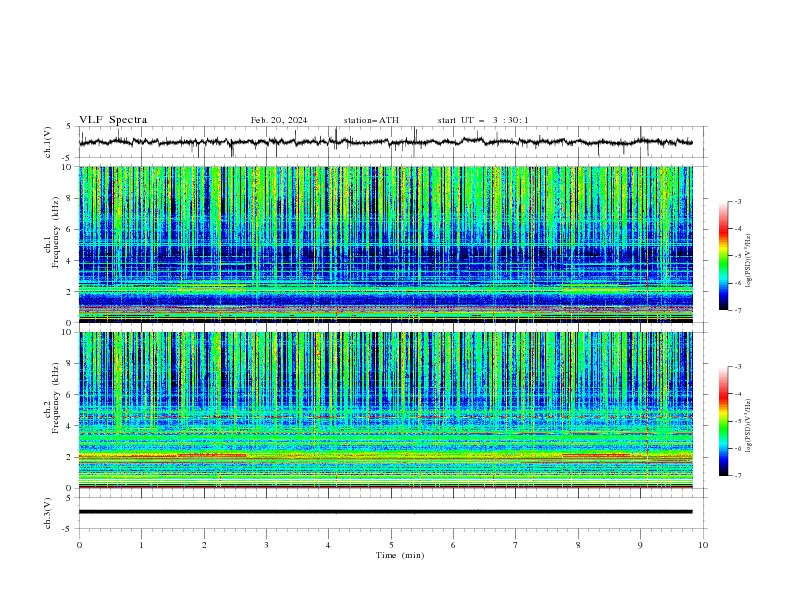This screenshot has width=792, height=612.
Task: Select the date "Feb. 20, 2024"
Action: coord(279,120)
